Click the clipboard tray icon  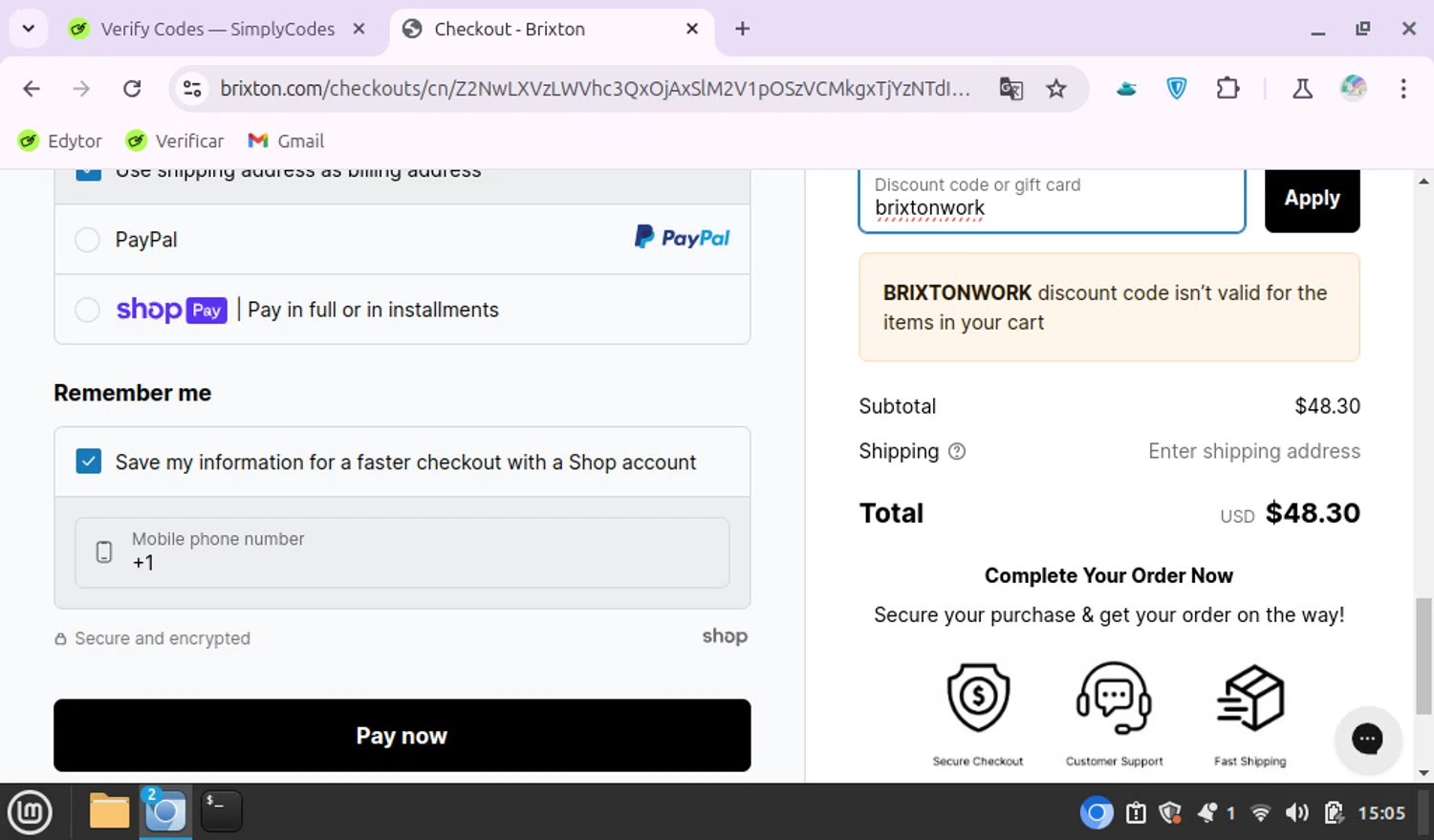coord(1136,813)
